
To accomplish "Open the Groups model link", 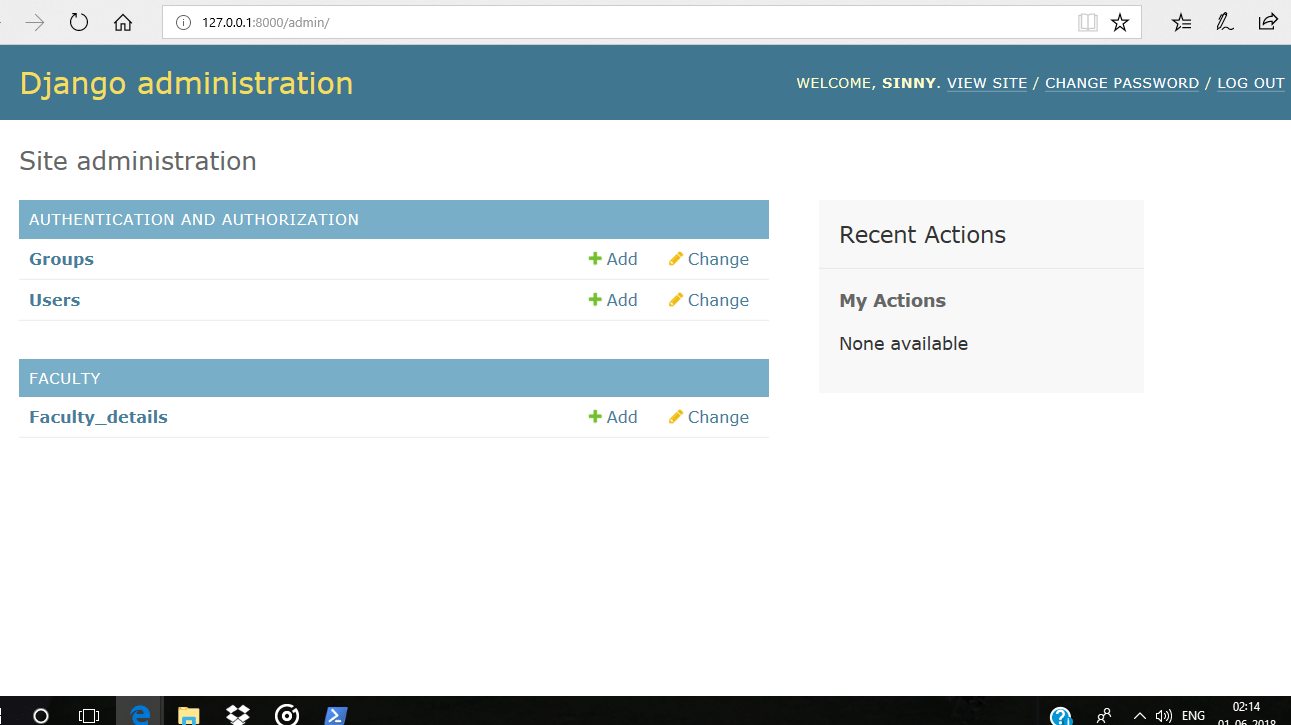I will click(x=61, y=259).
